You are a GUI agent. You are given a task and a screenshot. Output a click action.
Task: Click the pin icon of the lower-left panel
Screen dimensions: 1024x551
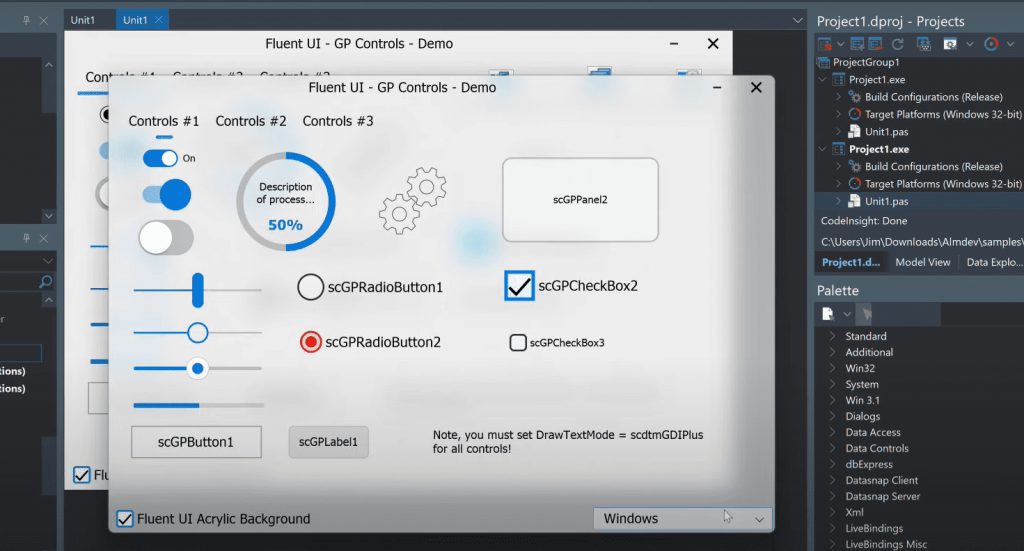point(26,238)
